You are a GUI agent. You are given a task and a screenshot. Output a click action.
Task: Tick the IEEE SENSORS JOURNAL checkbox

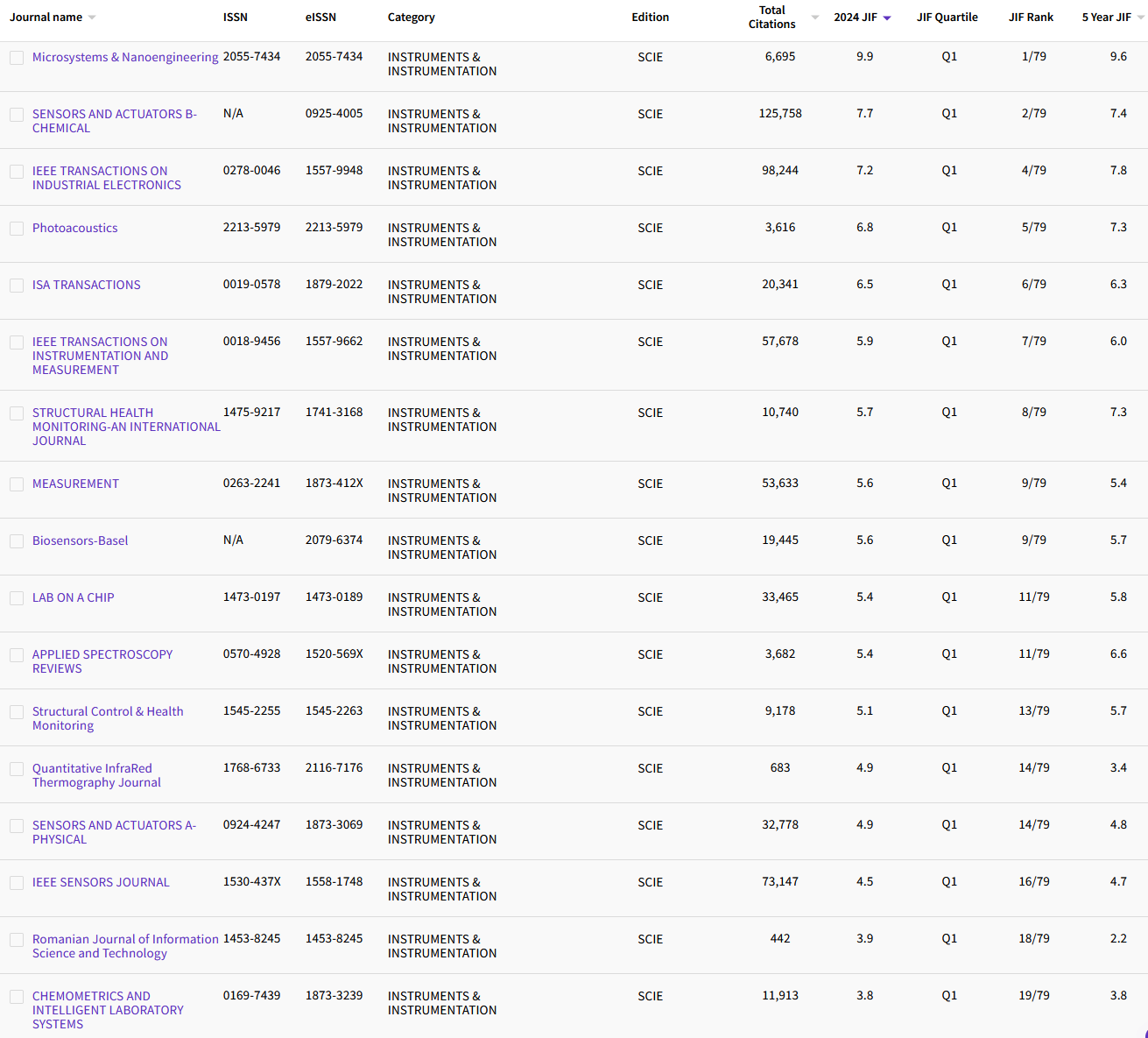pyautogui.click(x=17, y=883)
